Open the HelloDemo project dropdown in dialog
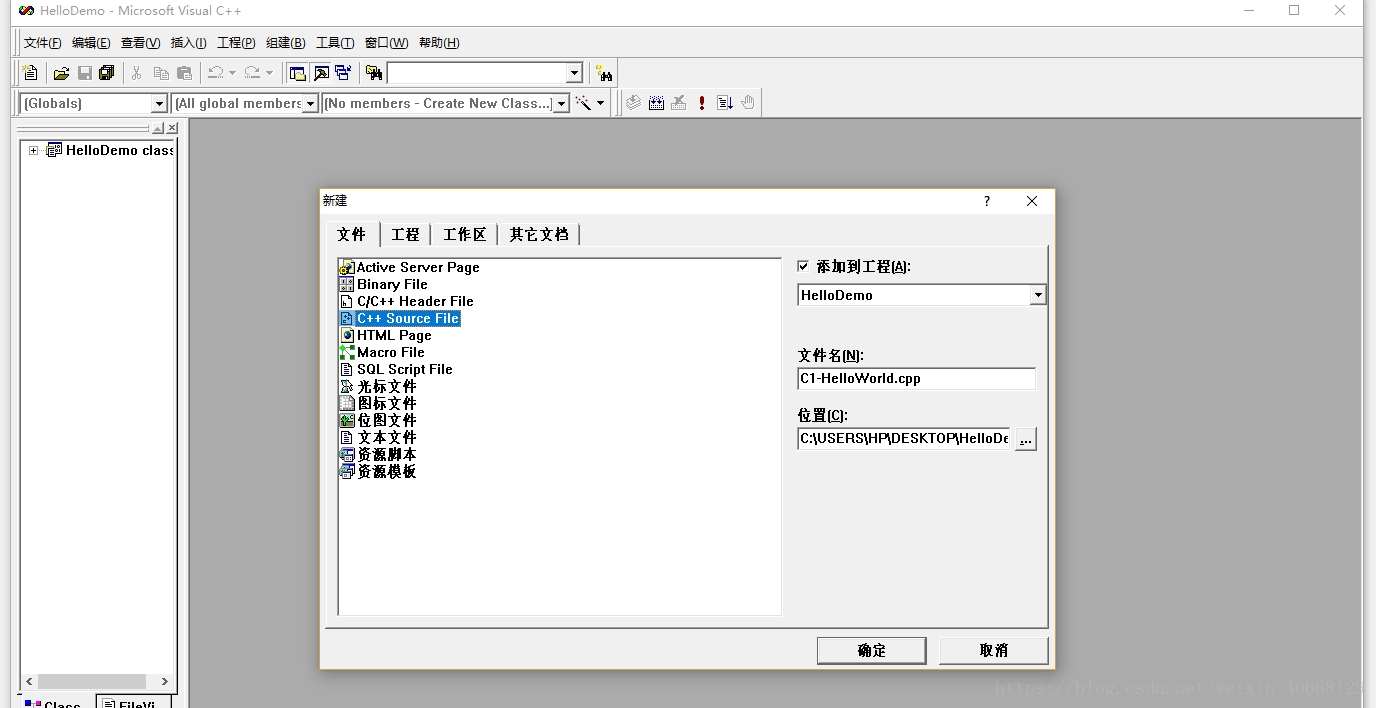The height and width of the screenshot is (708, 1376). tap(1038, 295)
